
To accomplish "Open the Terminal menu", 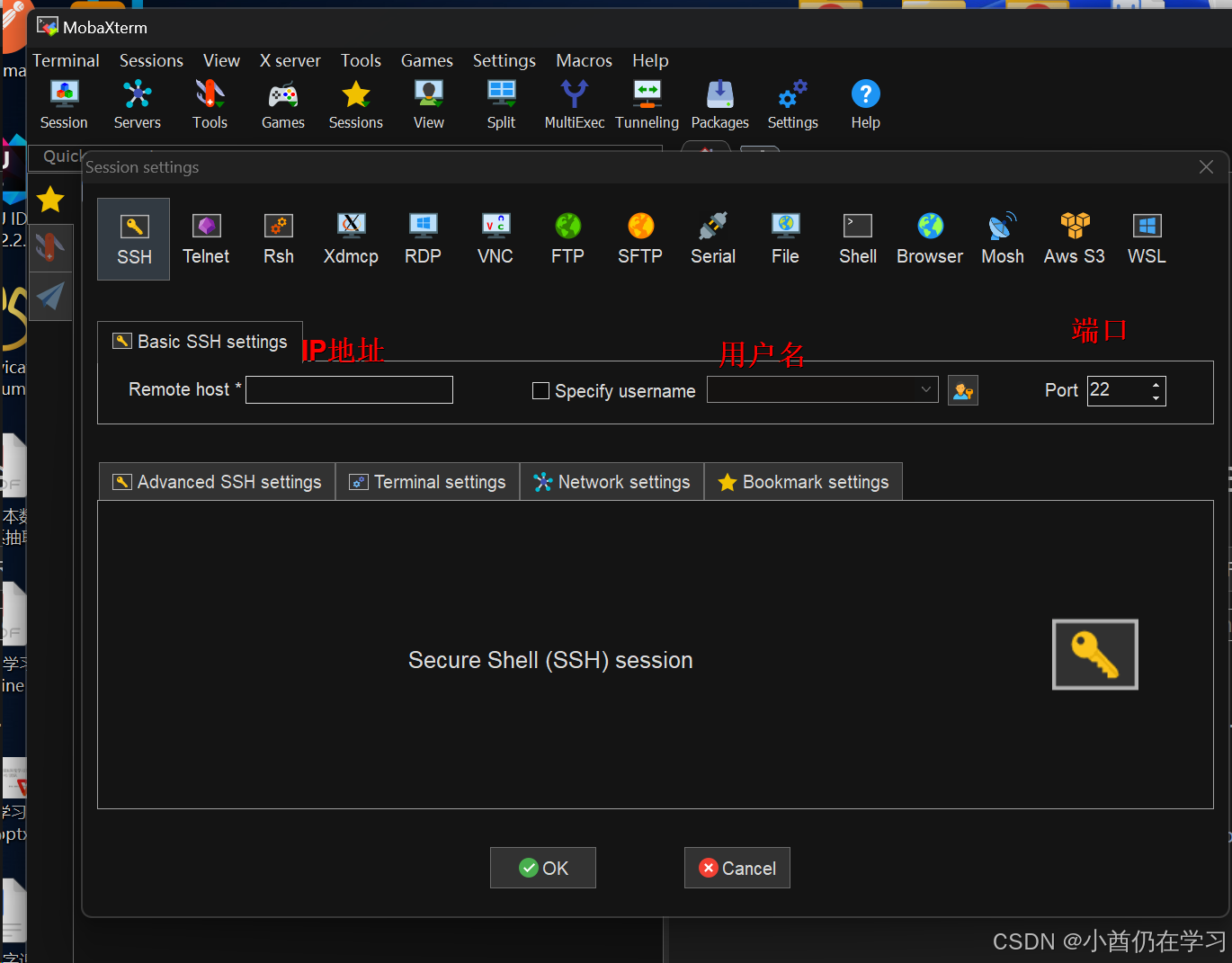I will coord(66,60).
